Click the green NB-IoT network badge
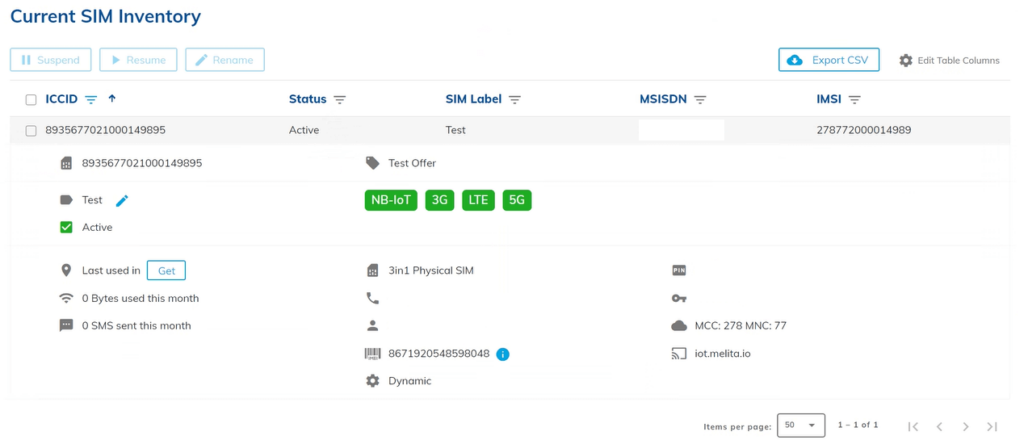This screenshot has width=1024, height=440. click(391, 200)
